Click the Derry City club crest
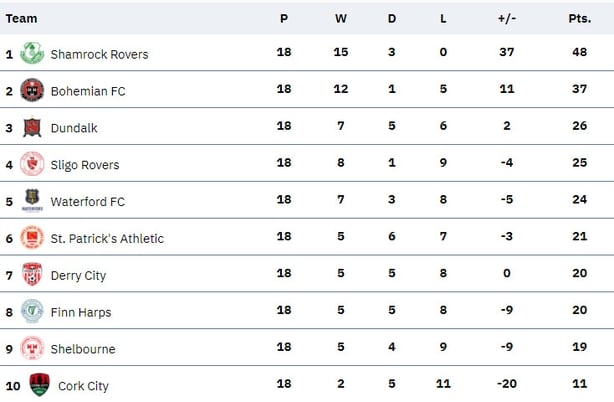This screenshot has width=614, height=402. pyautogui.click(x=32, y=275)
